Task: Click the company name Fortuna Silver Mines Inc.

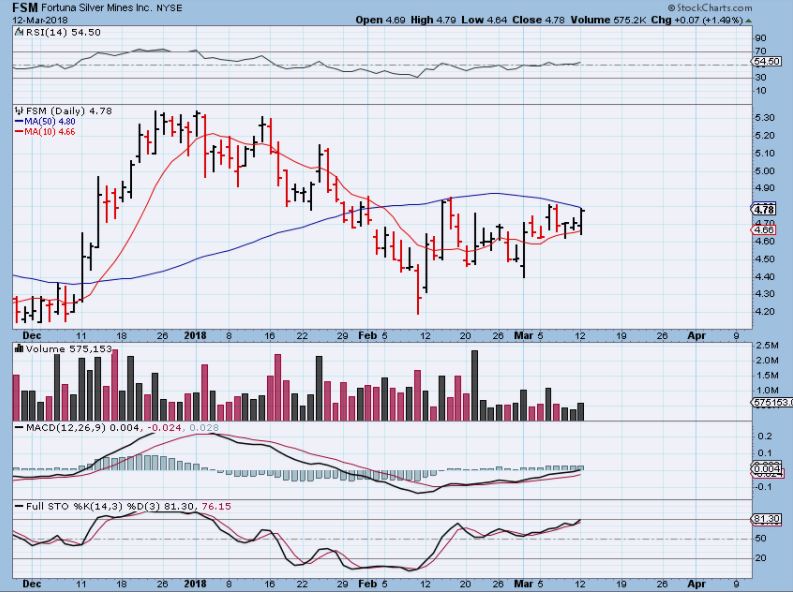Action: pos(95,8)
